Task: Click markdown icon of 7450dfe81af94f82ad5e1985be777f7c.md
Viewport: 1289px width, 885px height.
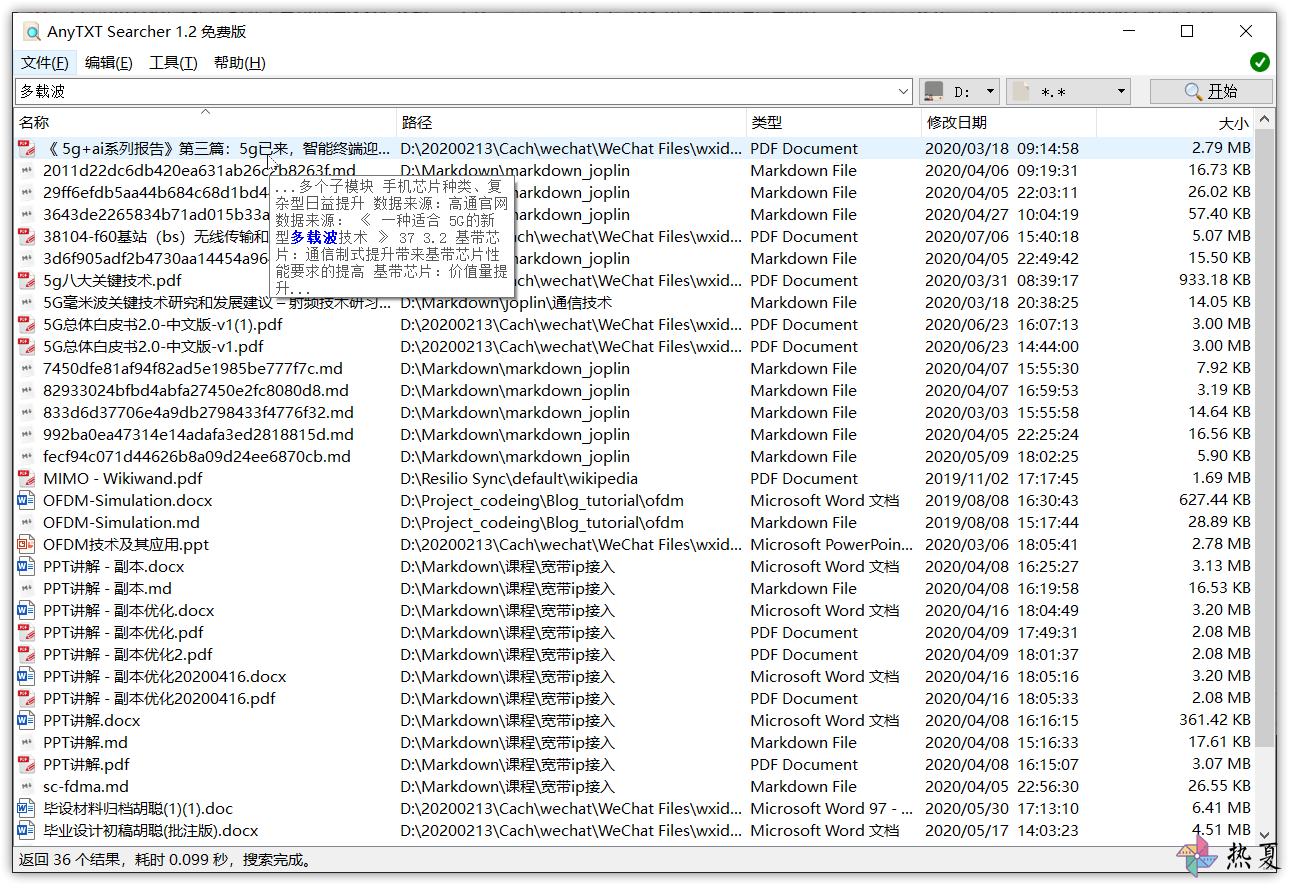Action: (27, 369)
